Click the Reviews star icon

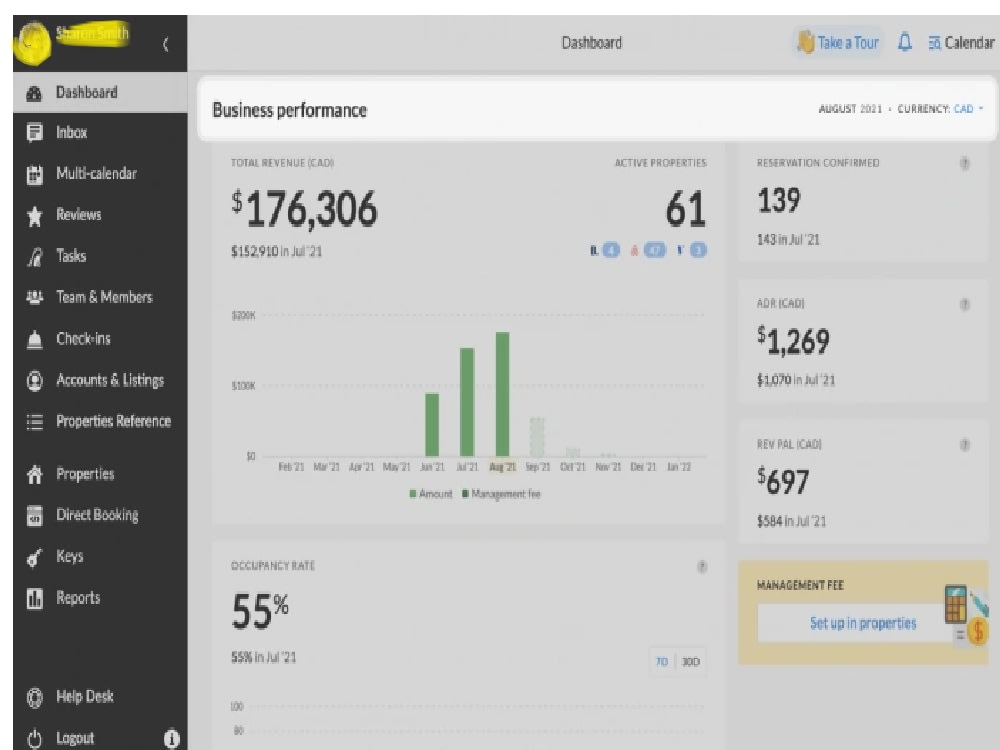34,216
